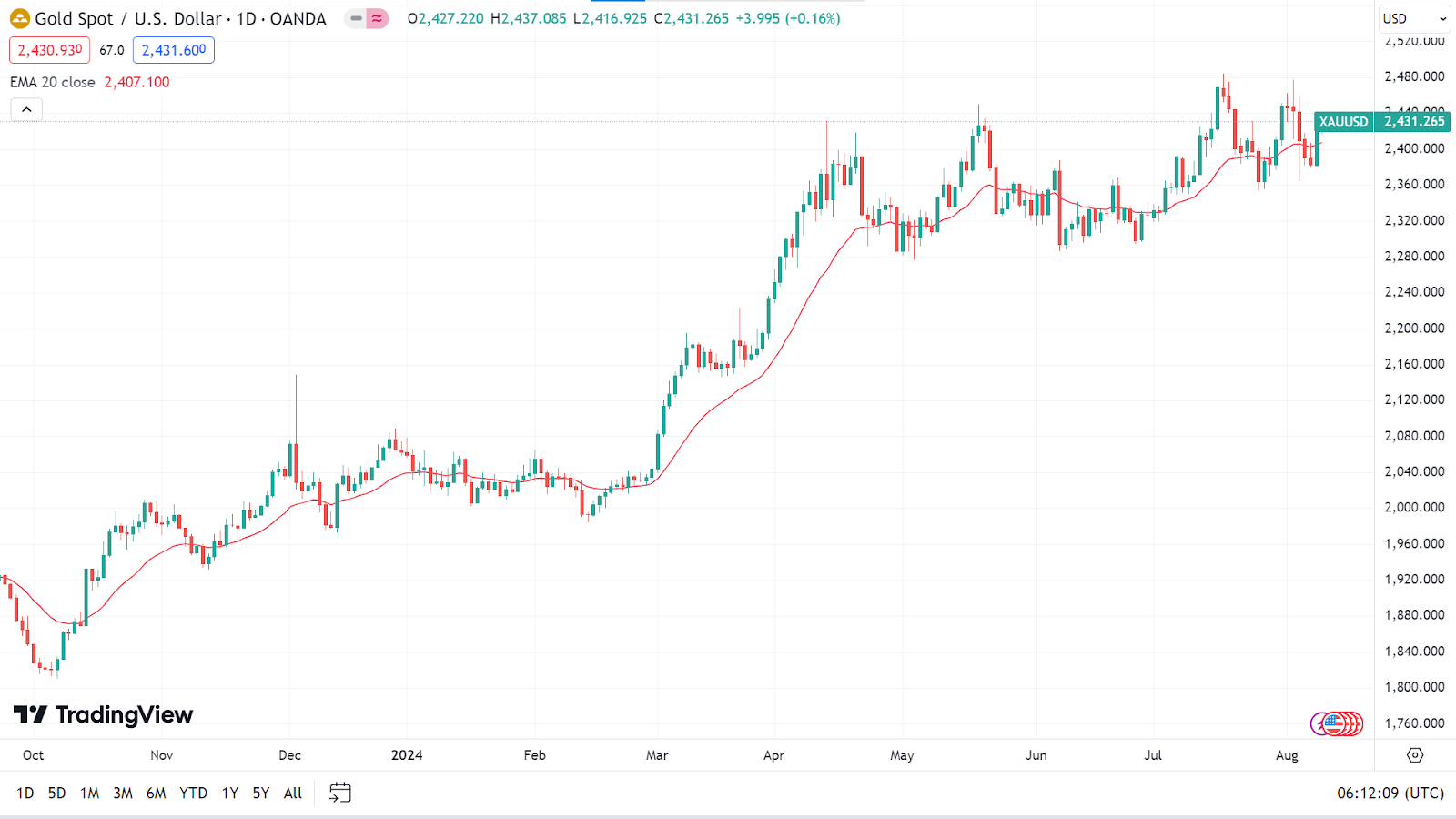Open the USD currency dropdown
Image resolution: width=1456 pixels, height=819 pixels.
coord(1414,18)
